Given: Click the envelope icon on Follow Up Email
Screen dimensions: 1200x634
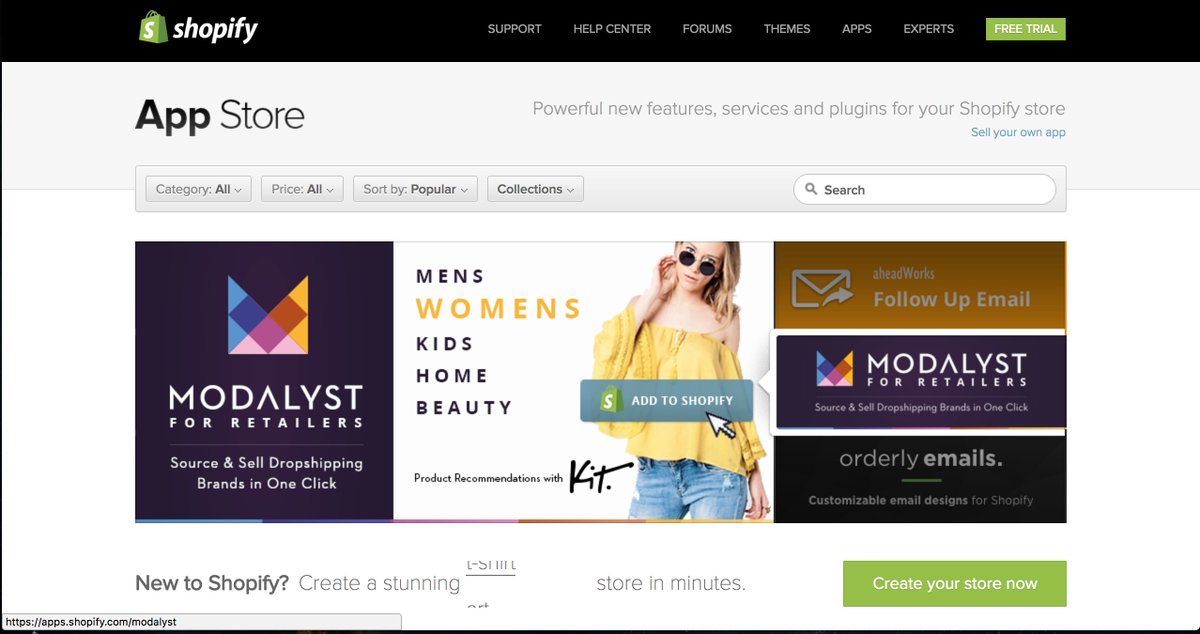Looking at the screenshot, I should 822,288.
